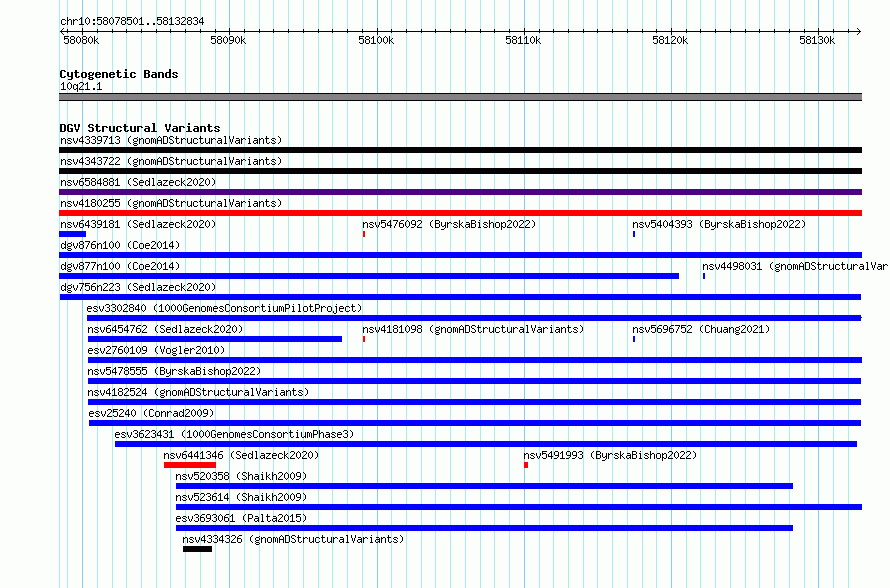Open nsv4334326 gnomAD variant label

293,539
